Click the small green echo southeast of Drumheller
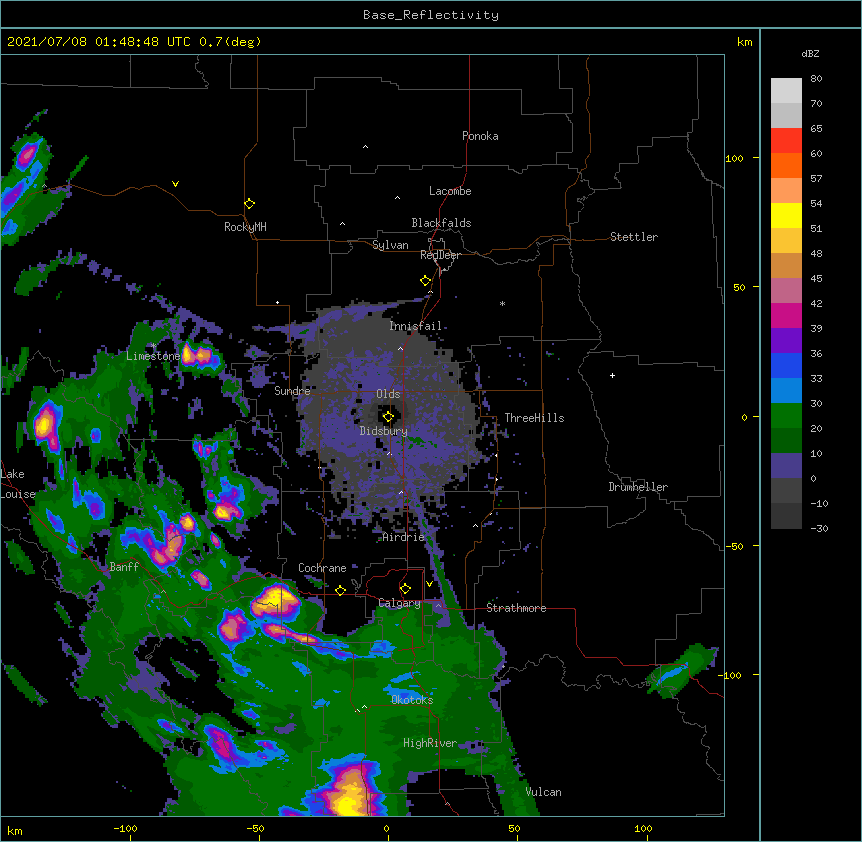The width and height of the screenshot is (862, 842). click(681, 672)
